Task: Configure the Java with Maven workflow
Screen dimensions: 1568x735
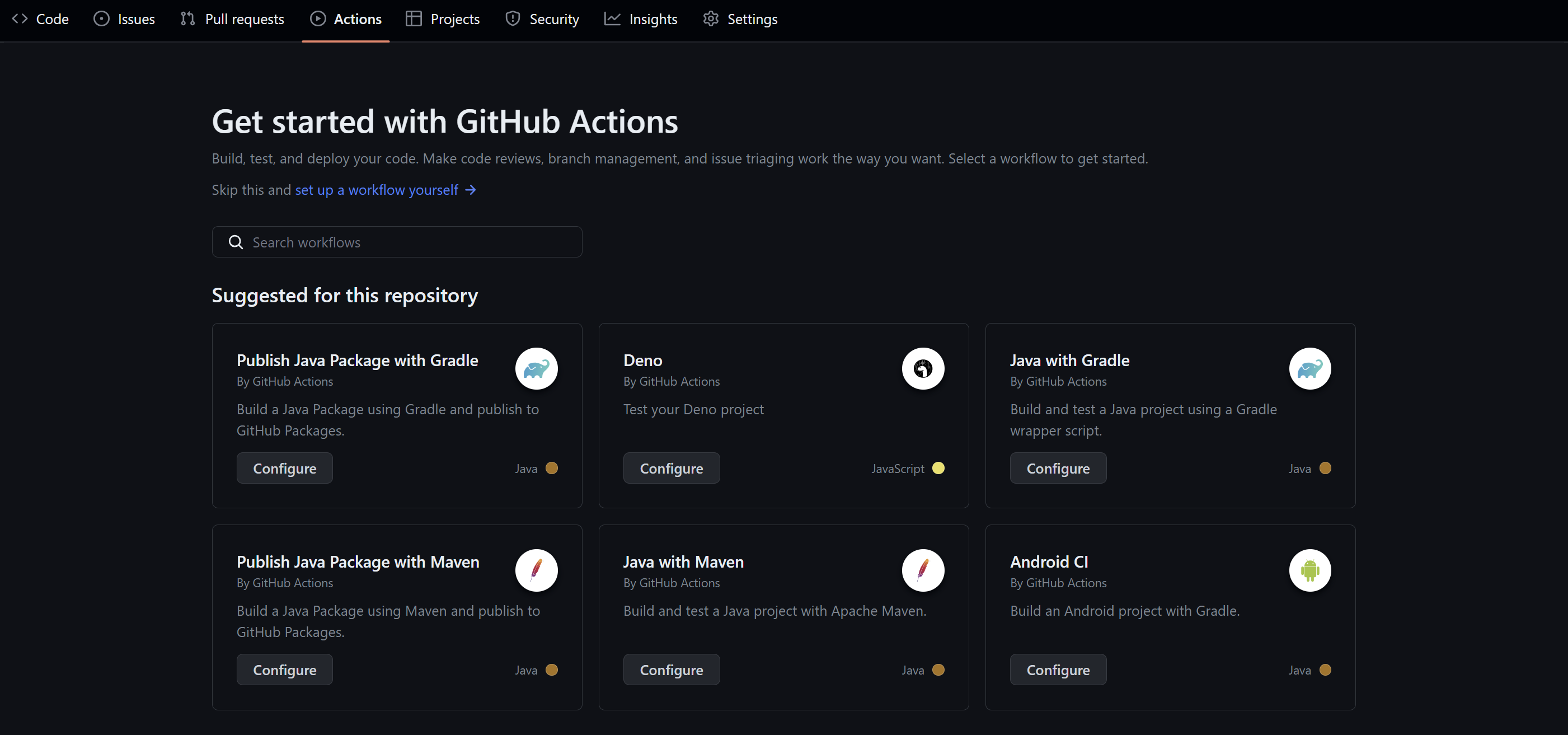Action: [671, 670]
